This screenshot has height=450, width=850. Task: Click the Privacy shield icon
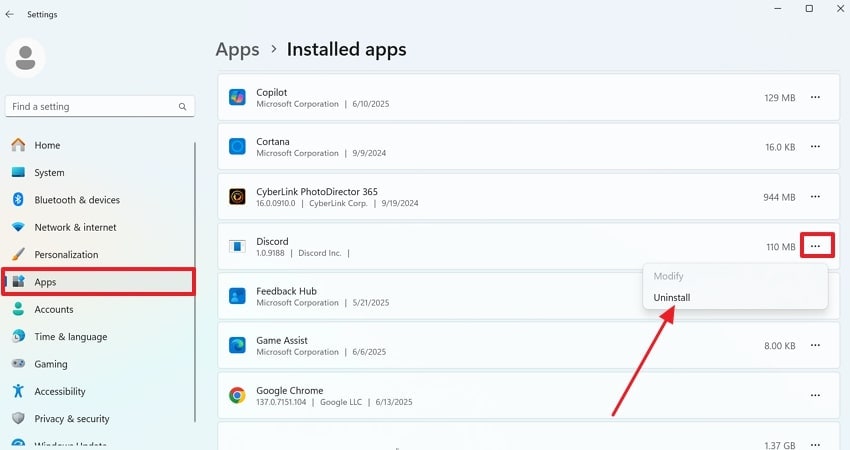(18, 418)
